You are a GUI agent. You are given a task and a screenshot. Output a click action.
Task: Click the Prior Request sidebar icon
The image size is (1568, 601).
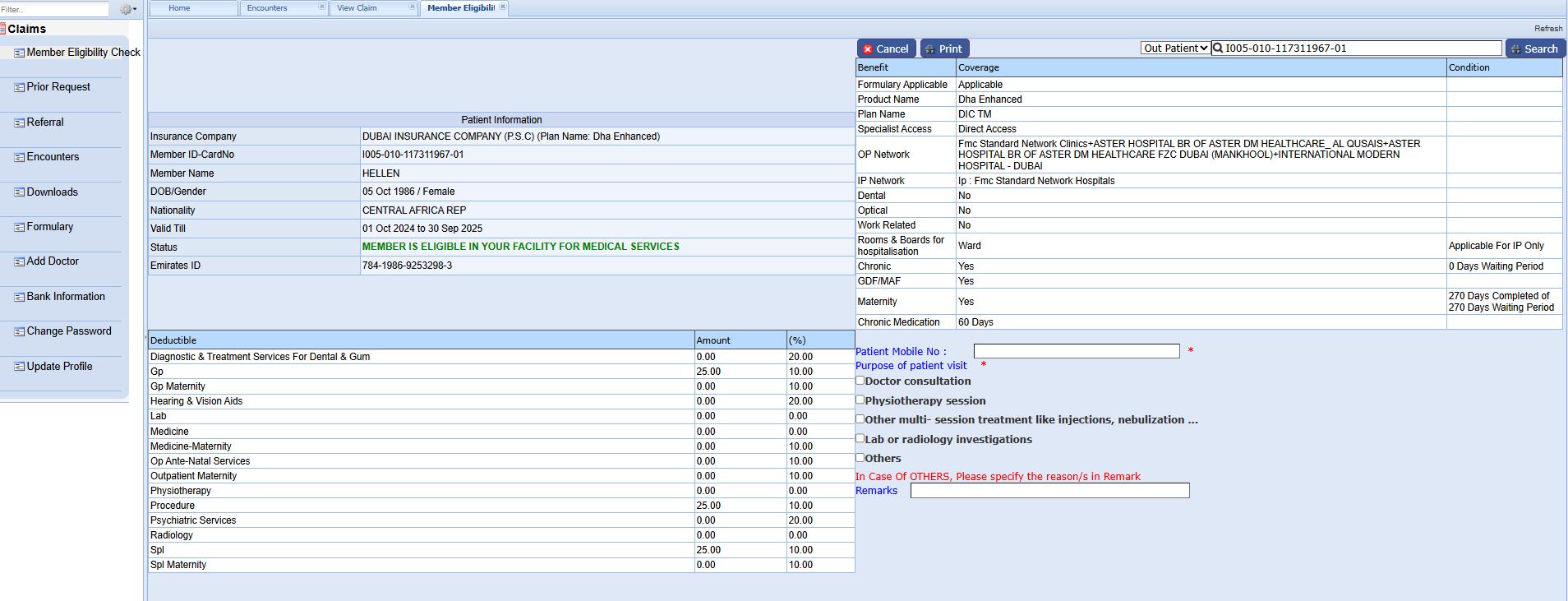(x=19, y=87)
